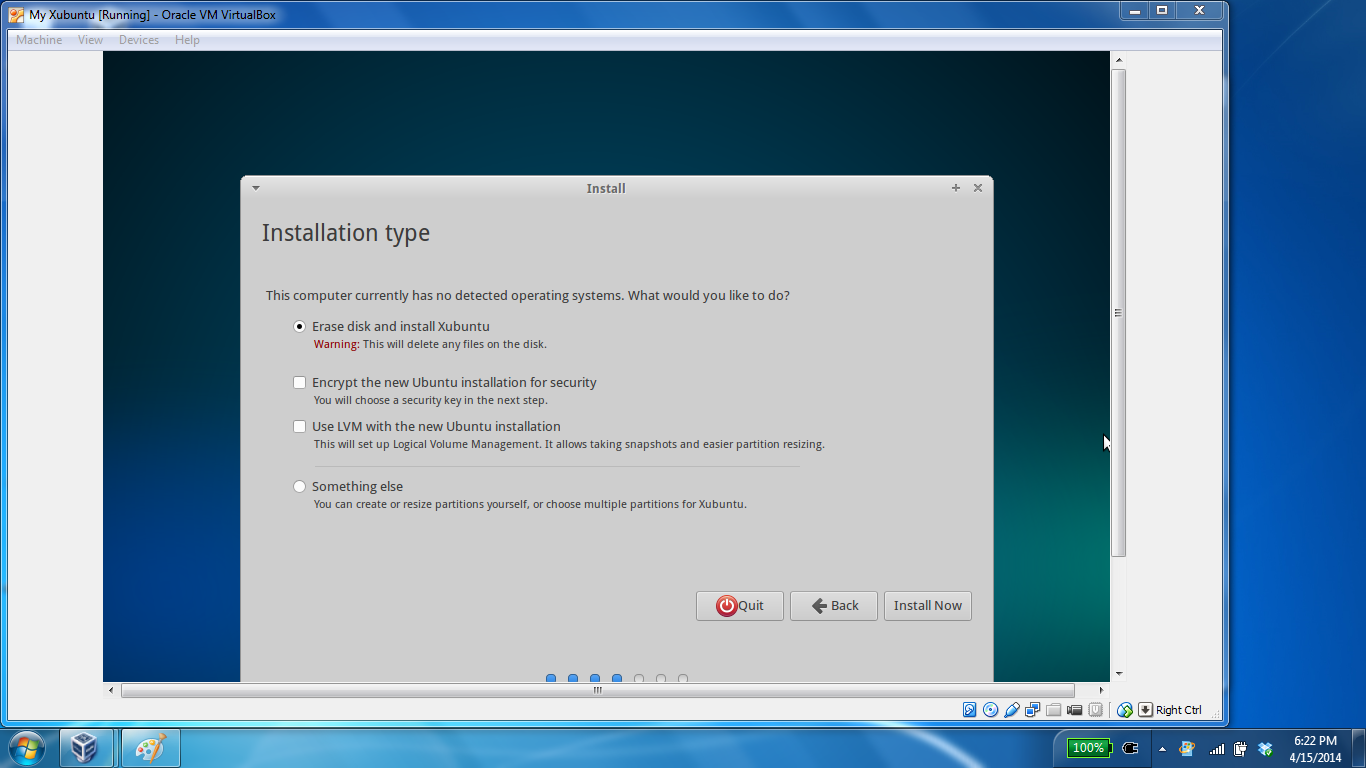Click the virtualization CPU chip status icon
The width and height of the screenshot is (1366, 768).
(1095, 710)
